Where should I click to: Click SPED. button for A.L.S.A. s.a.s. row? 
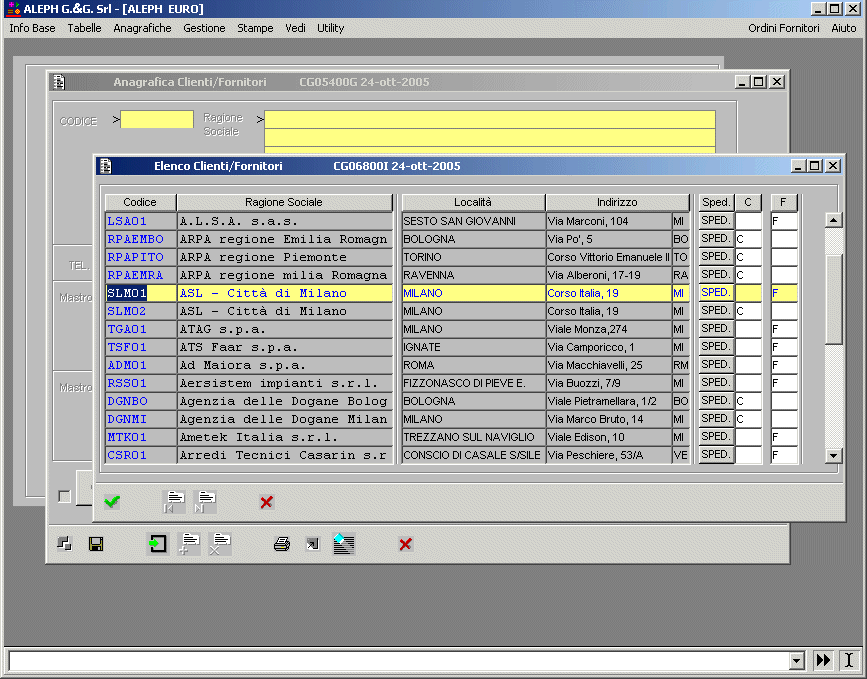click(x=716, y=221)
